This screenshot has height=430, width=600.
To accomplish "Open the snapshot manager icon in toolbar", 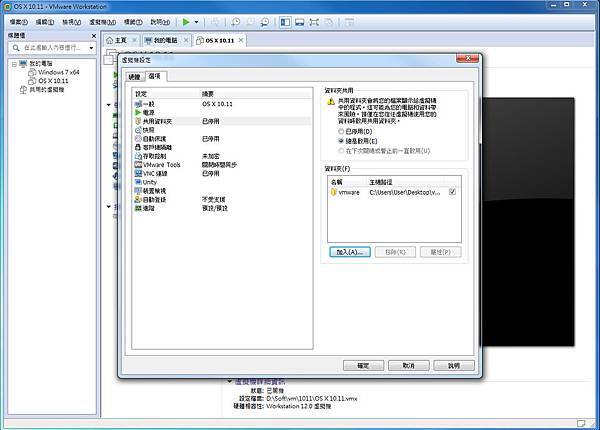I will [x=265, y=22].
